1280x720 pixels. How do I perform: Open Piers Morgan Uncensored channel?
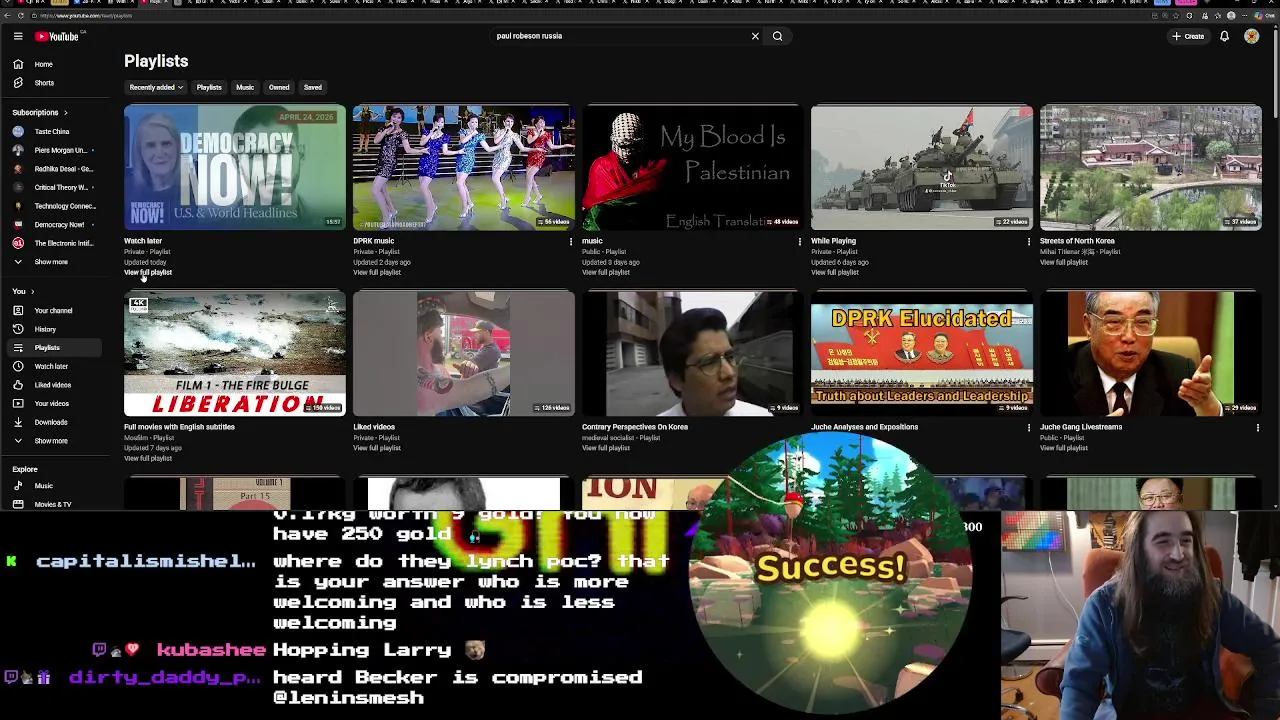point(52,150)
